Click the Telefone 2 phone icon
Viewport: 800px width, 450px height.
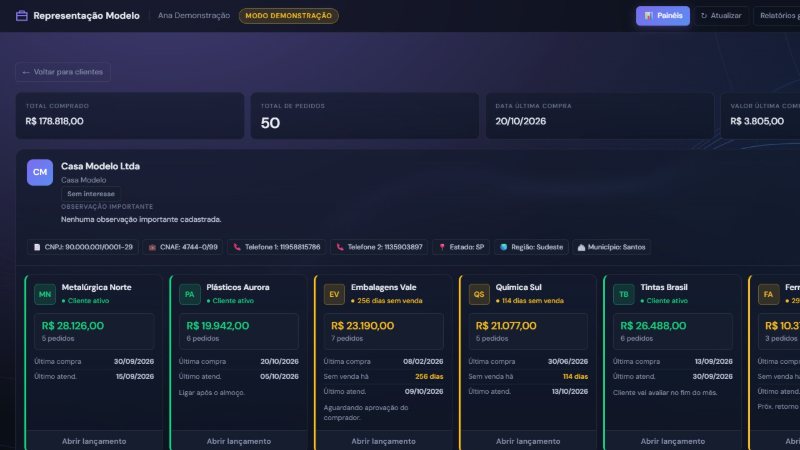pos(340,247)
